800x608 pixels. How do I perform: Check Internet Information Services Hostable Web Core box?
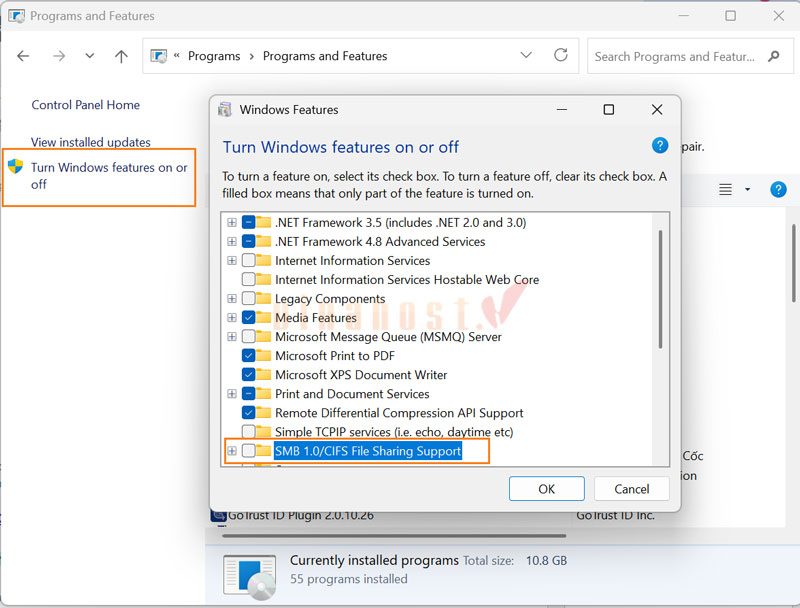[x=248, y=280]
